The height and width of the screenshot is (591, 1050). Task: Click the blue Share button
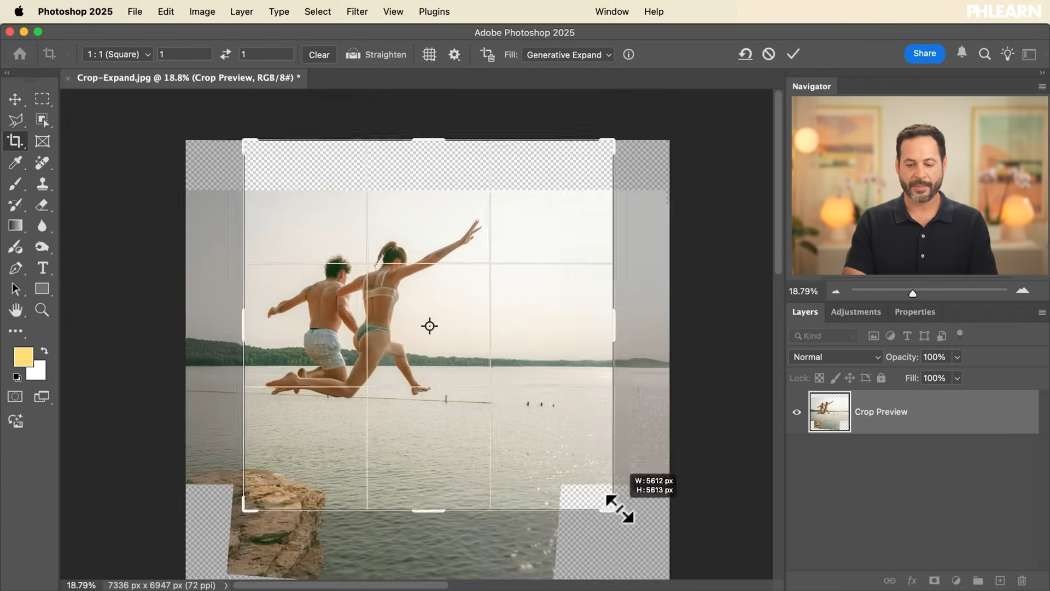(924, 54)
